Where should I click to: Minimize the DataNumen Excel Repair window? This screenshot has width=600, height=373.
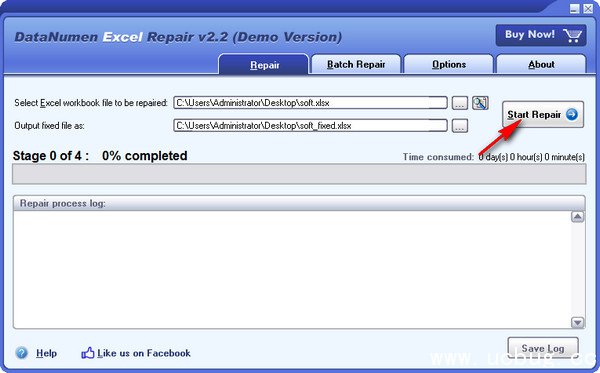(574, 8)
